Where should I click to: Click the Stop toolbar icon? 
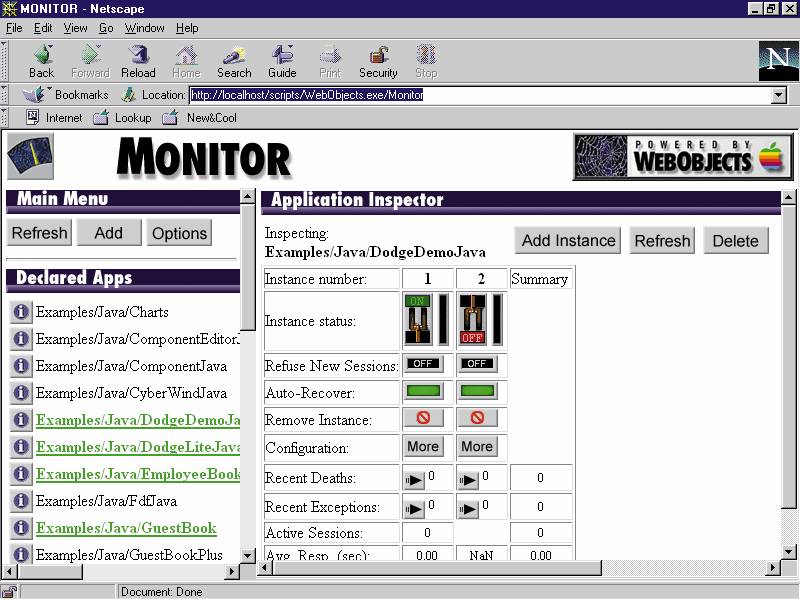click(426, 61)
